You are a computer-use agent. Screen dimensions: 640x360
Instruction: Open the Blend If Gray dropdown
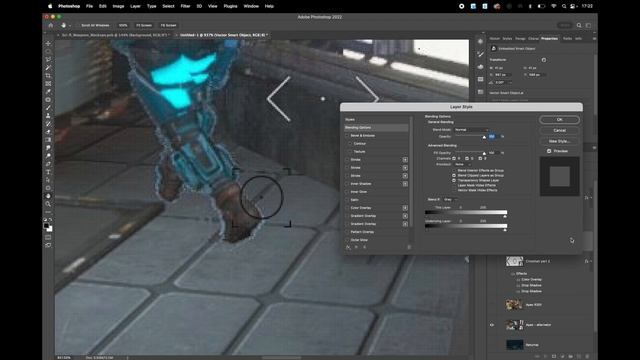point(449,200)
